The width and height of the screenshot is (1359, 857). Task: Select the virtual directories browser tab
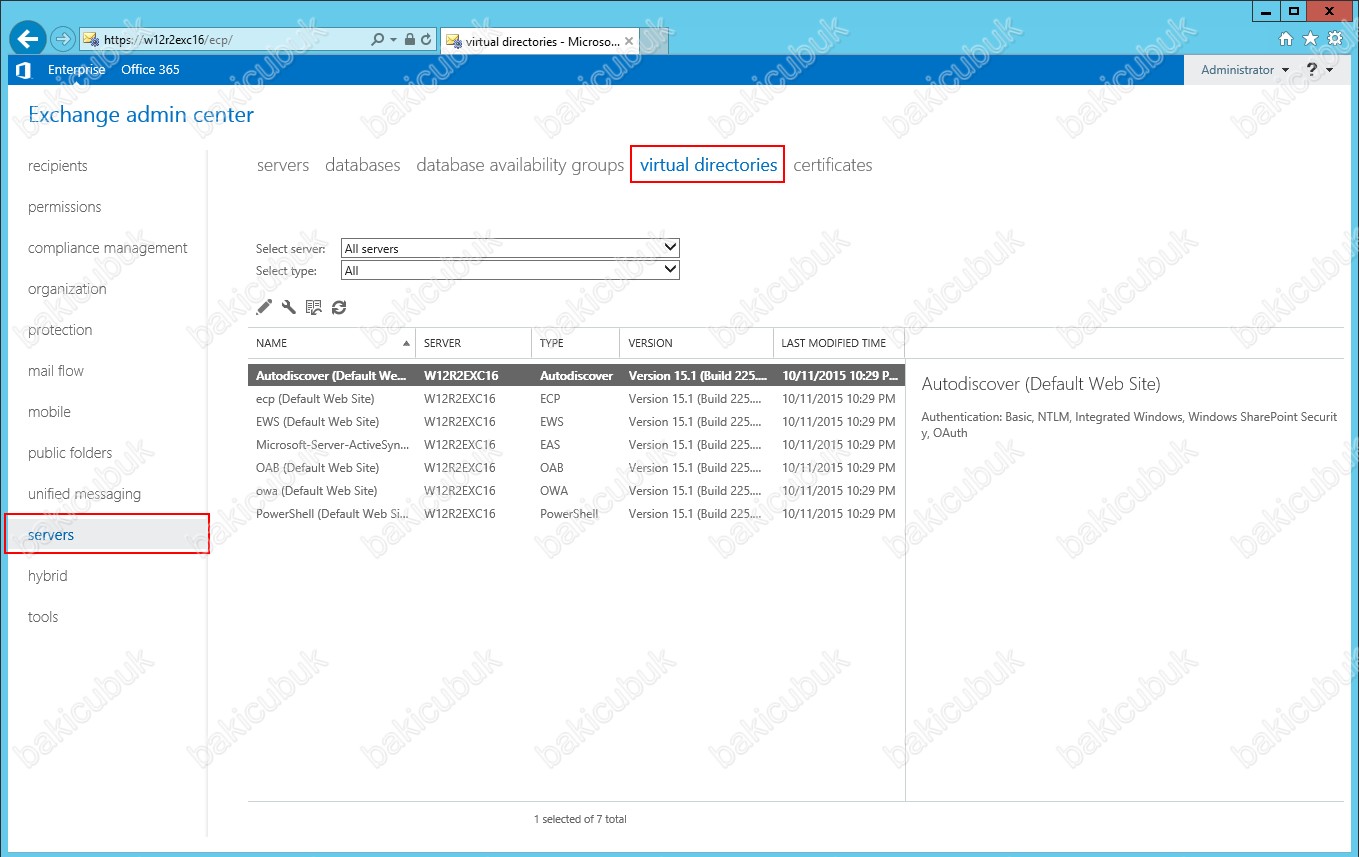pos(540,42)
